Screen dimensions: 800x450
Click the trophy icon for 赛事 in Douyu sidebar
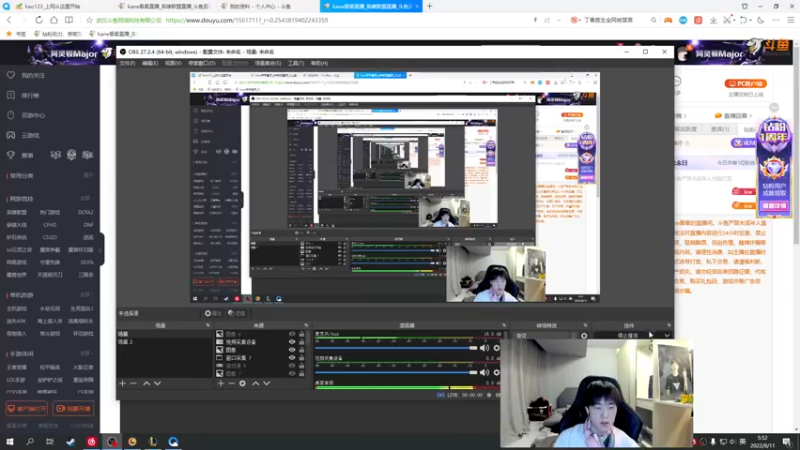pos(11,155)
